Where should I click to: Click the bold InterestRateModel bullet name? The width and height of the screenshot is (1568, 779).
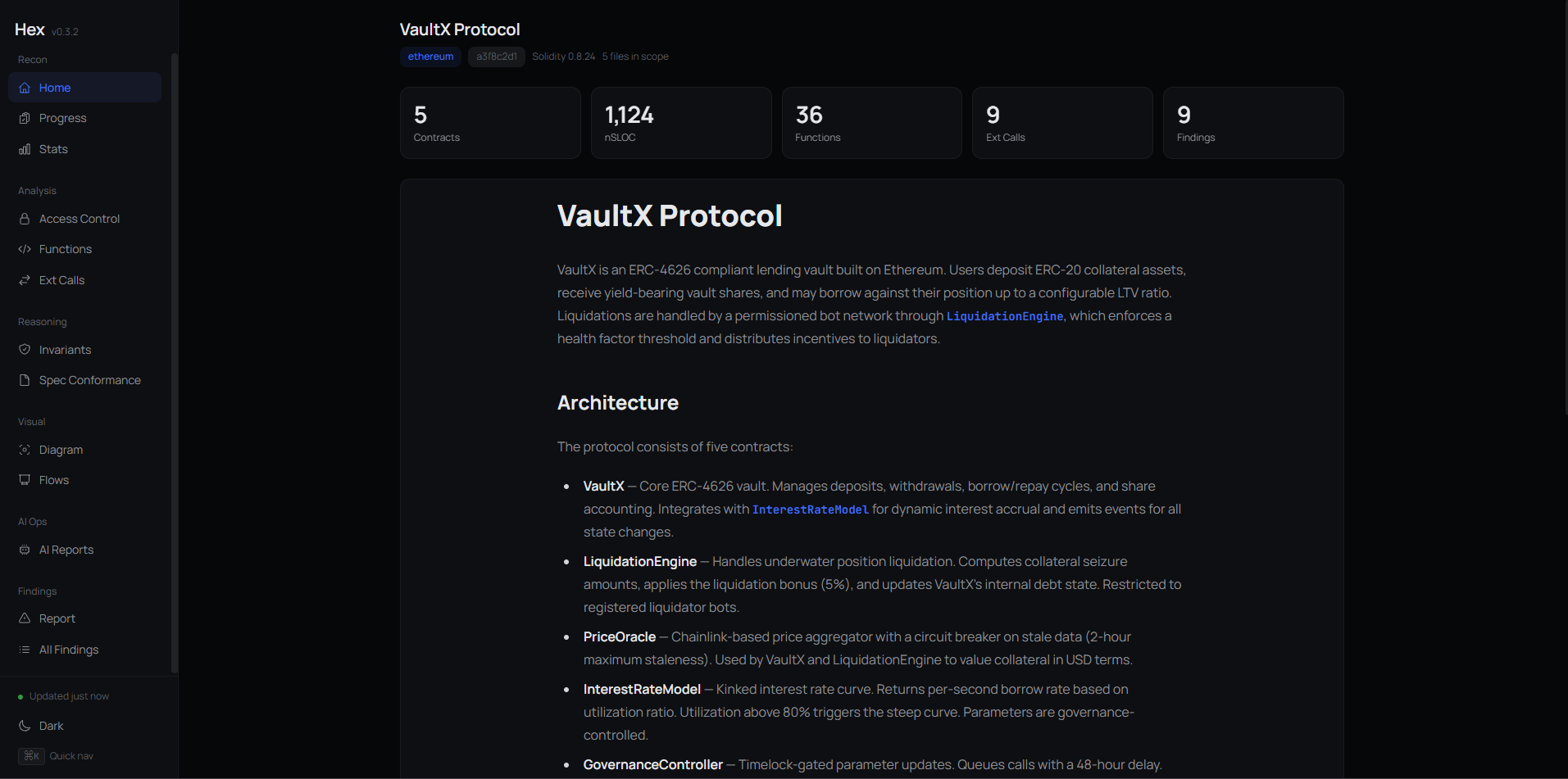tap(642, 690)
